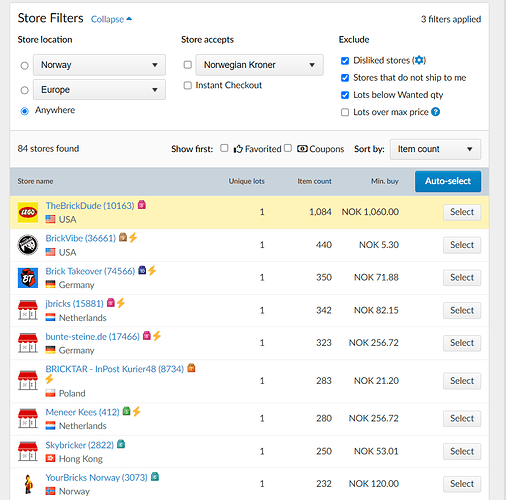Uncheck Lots below Wanted qty
The width and height of the screenshot is (506, 500).
(x=345, y=95)
